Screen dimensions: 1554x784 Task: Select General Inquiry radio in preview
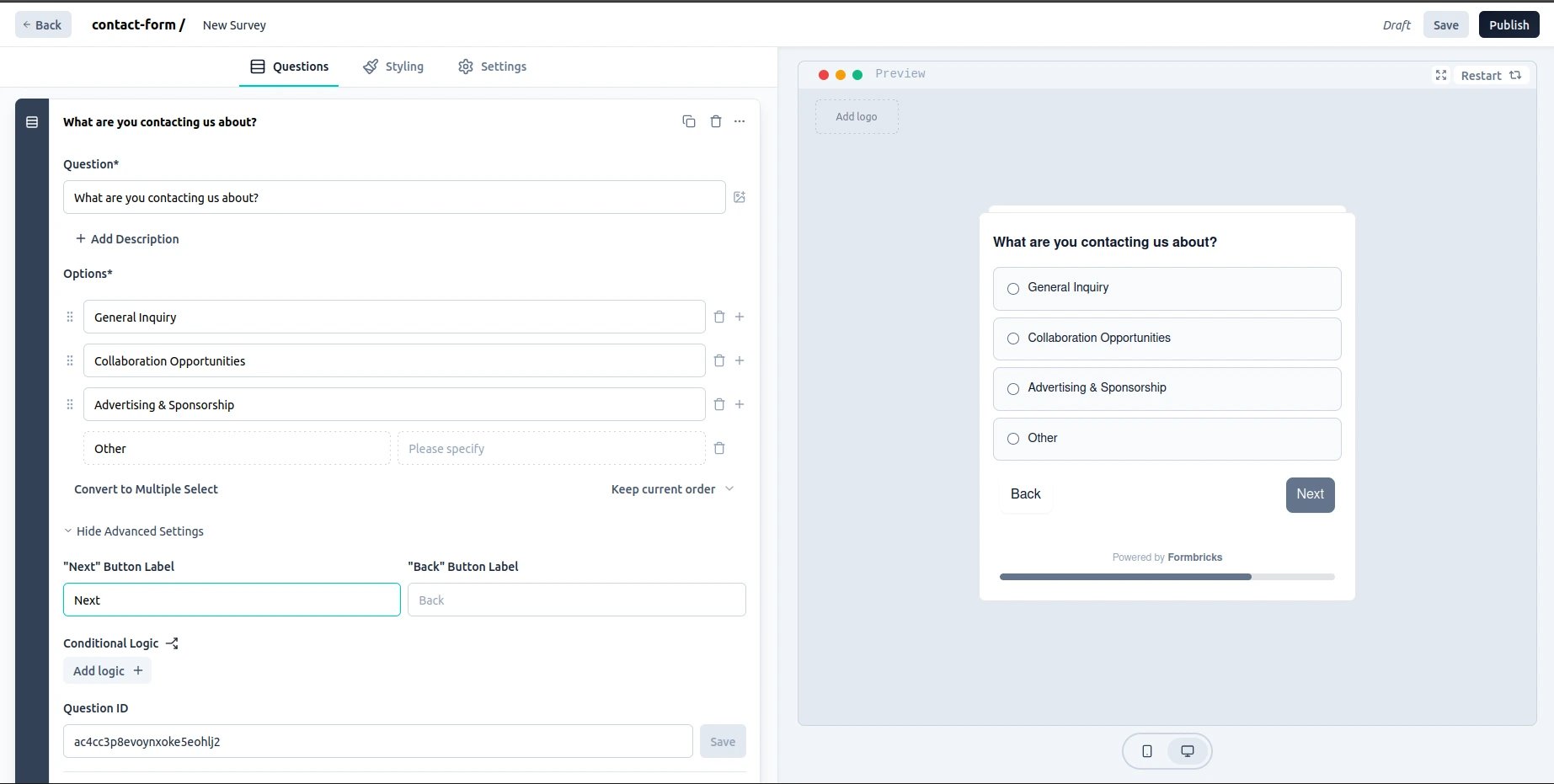pos(1013,288)
